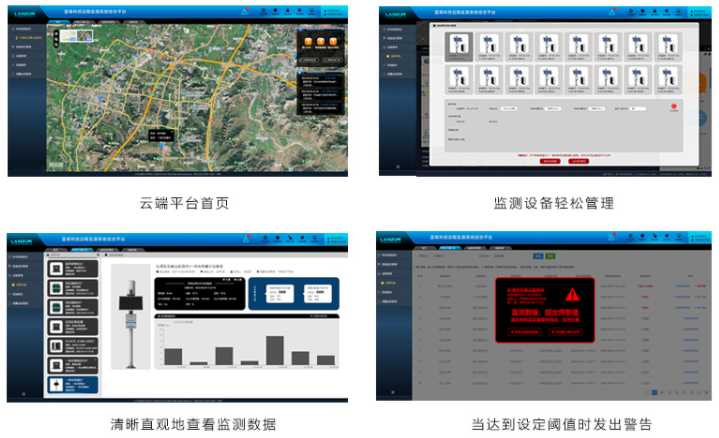The image size is (719, 438).
Task: Click the red warning triangle in the alarm dialog
Action: point(572,294)
